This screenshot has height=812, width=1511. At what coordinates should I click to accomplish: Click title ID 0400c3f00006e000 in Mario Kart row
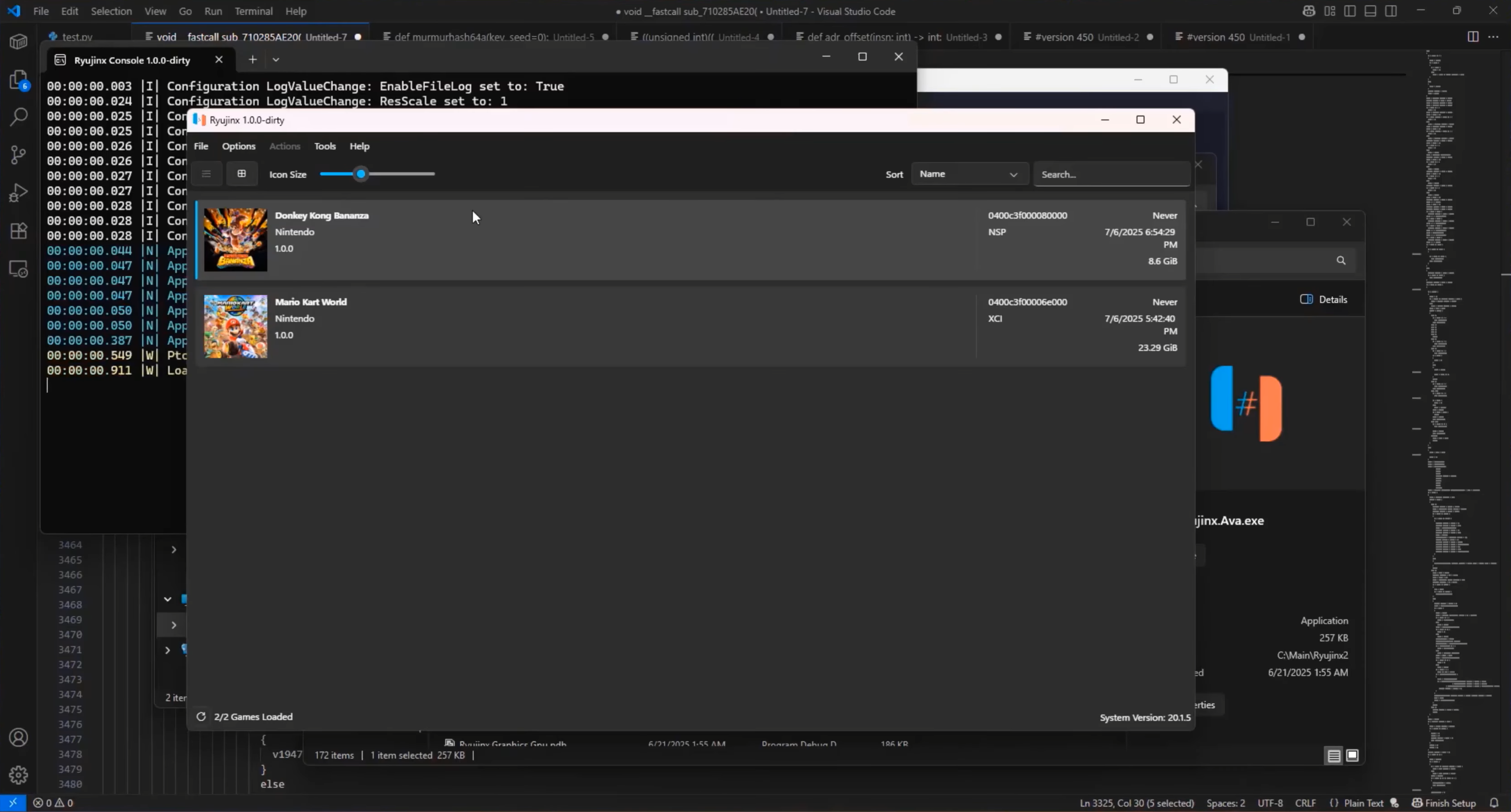click(1028, 302)
